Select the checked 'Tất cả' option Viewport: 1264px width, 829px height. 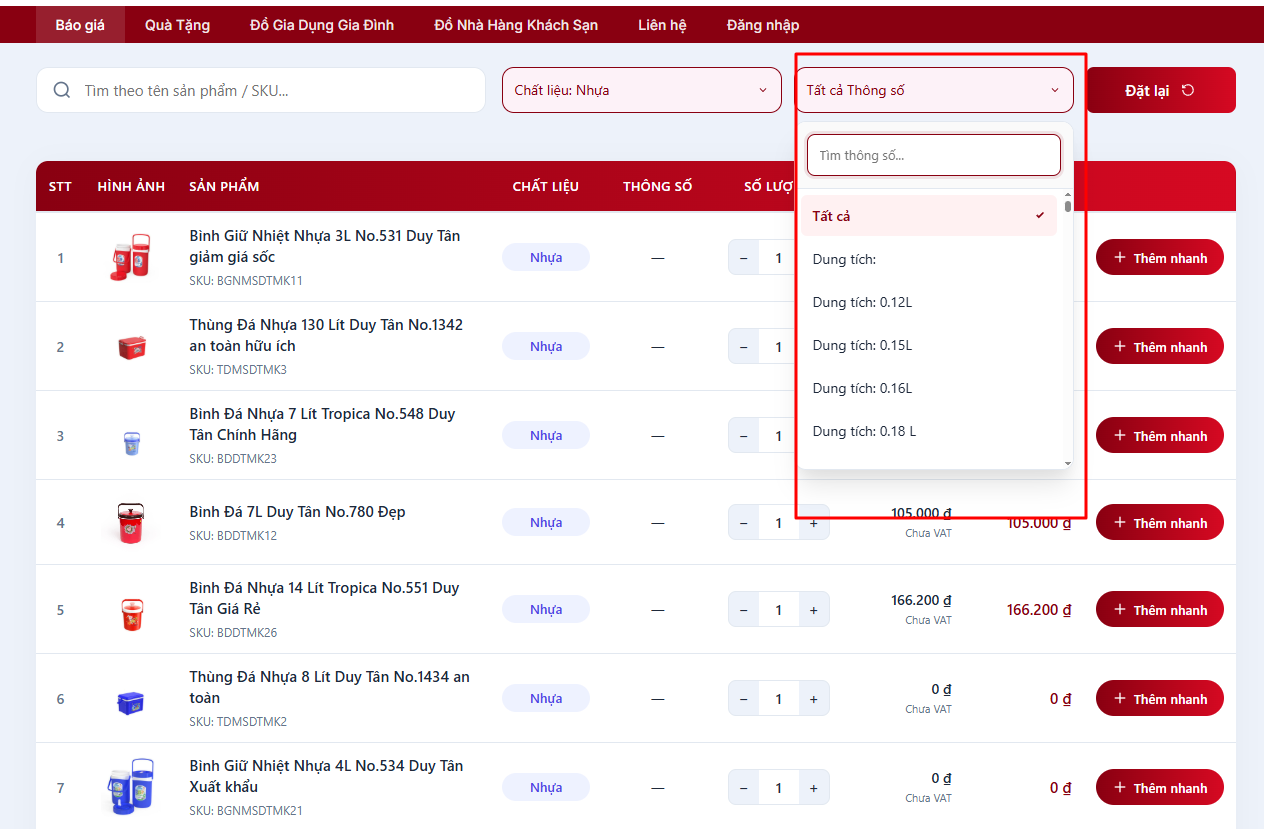(928, 216)
